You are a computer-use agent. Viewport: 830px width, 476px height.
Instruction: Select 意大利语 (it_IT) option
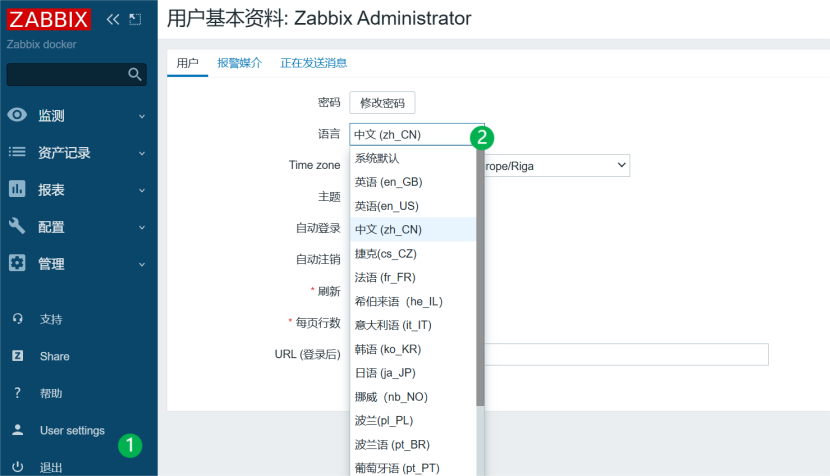[x=413, y=325]
